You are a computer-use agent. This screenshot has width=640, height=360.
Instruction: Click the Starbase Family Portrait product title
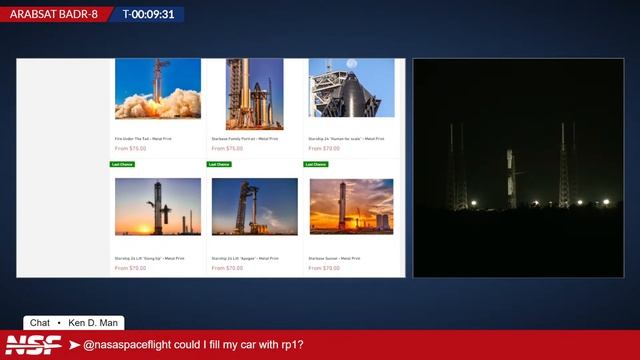tap(245, 139)
